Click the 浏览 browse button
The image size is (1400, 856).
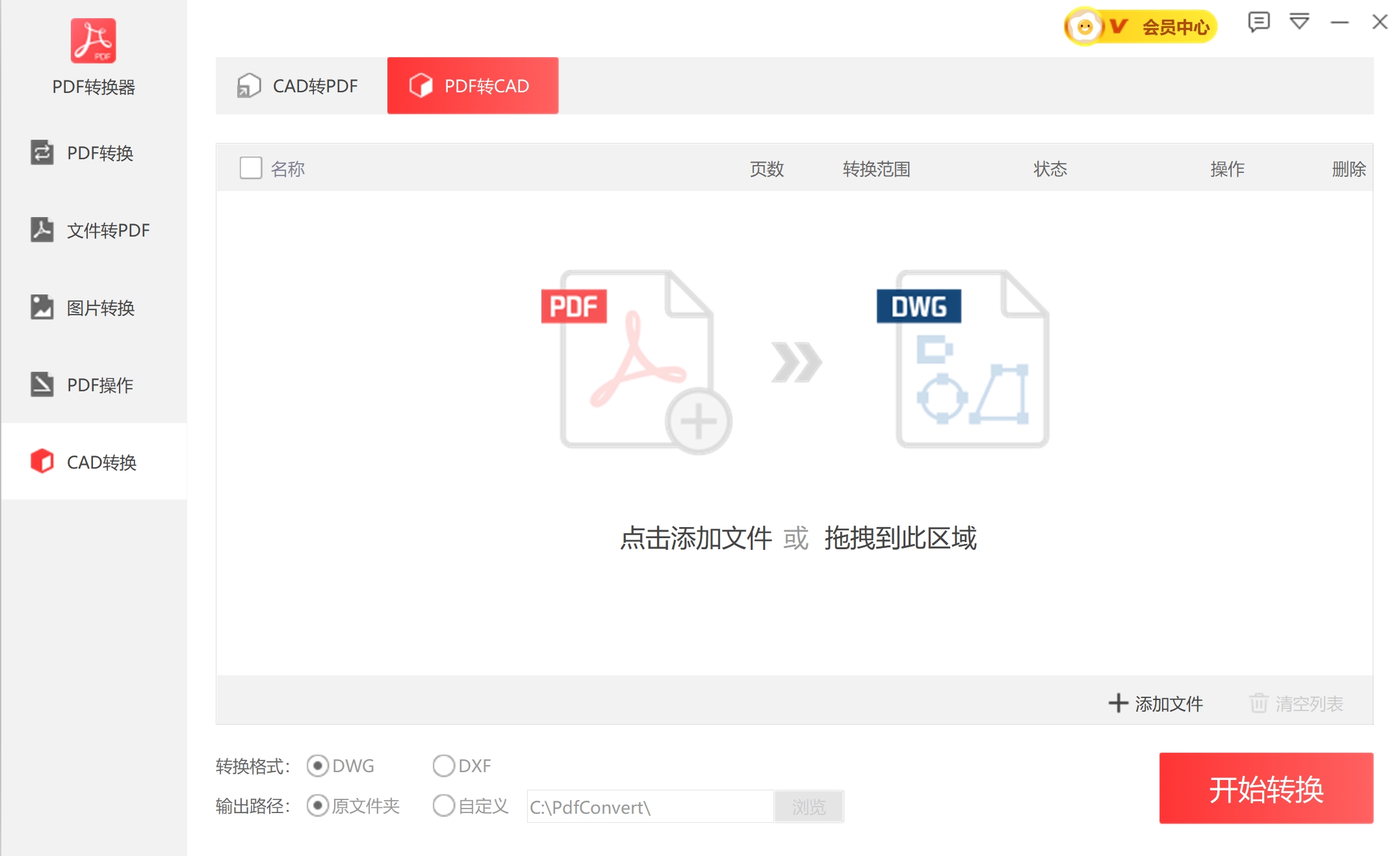coord(809,807)
